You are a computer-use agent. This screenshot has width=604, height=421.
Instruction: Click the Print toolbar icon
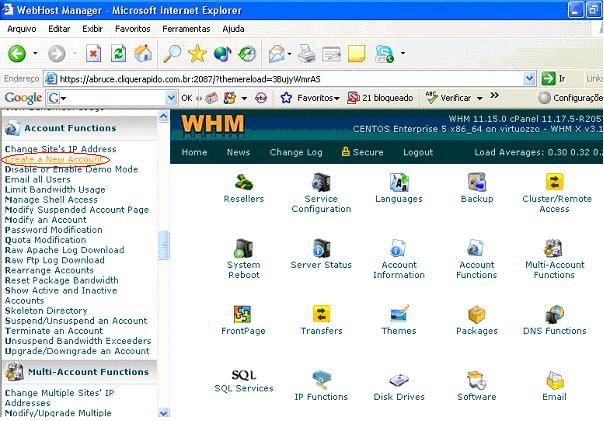pos(307,54)
